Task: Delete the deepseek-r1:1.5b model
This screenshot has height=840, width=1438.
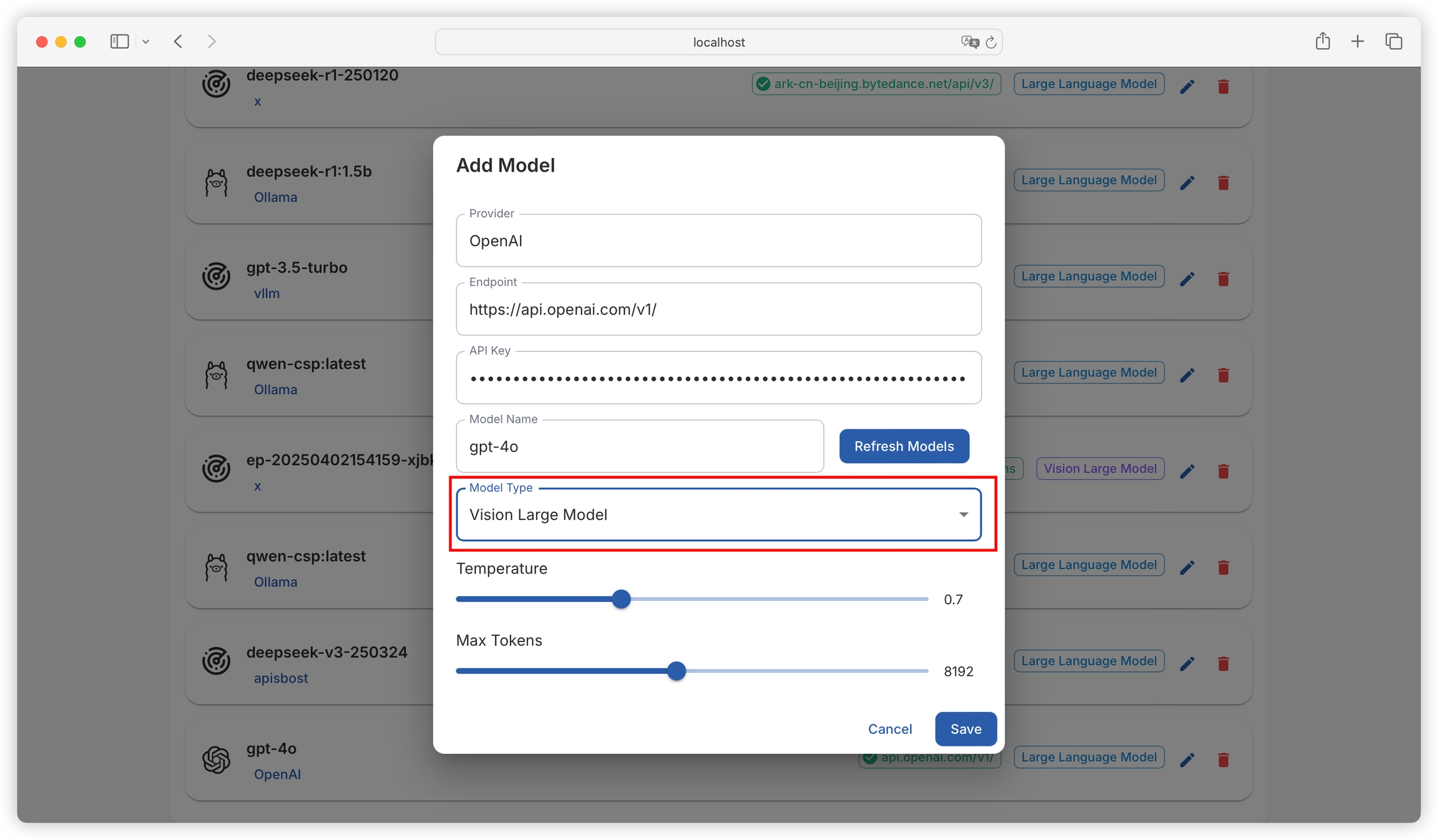Action: tap(1223, 182)
